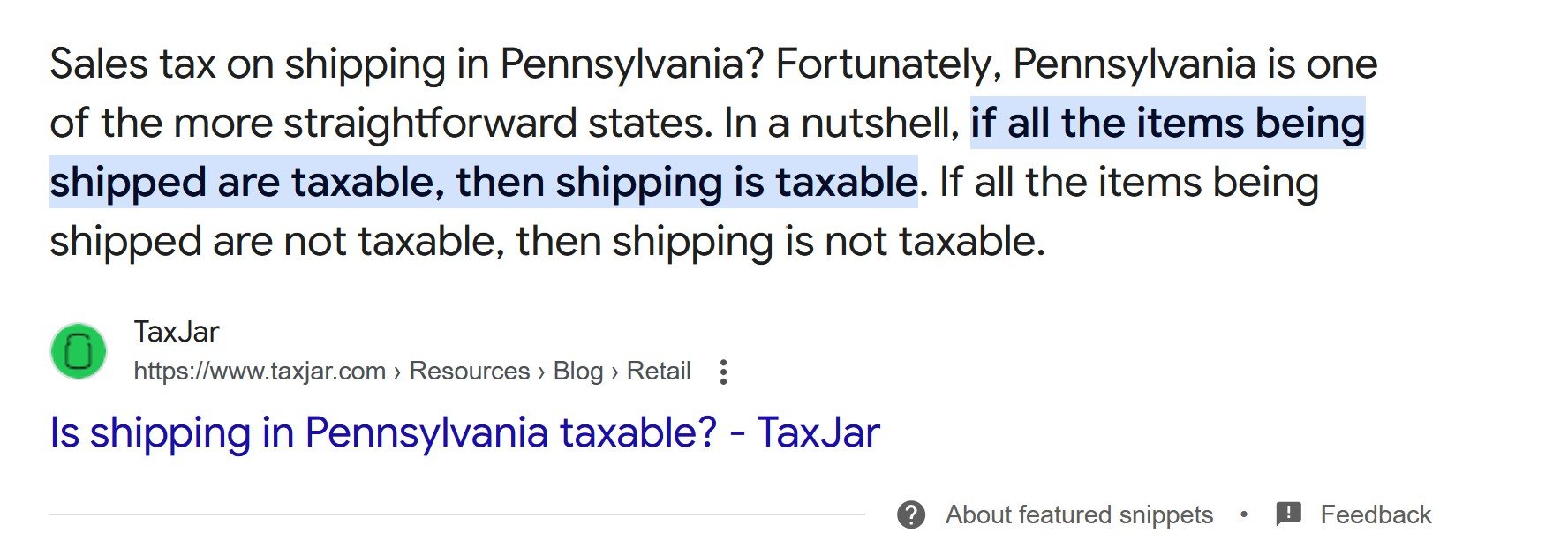
Task: Click highlighted phrase "if all the items being"
Action: (1167, 123)
